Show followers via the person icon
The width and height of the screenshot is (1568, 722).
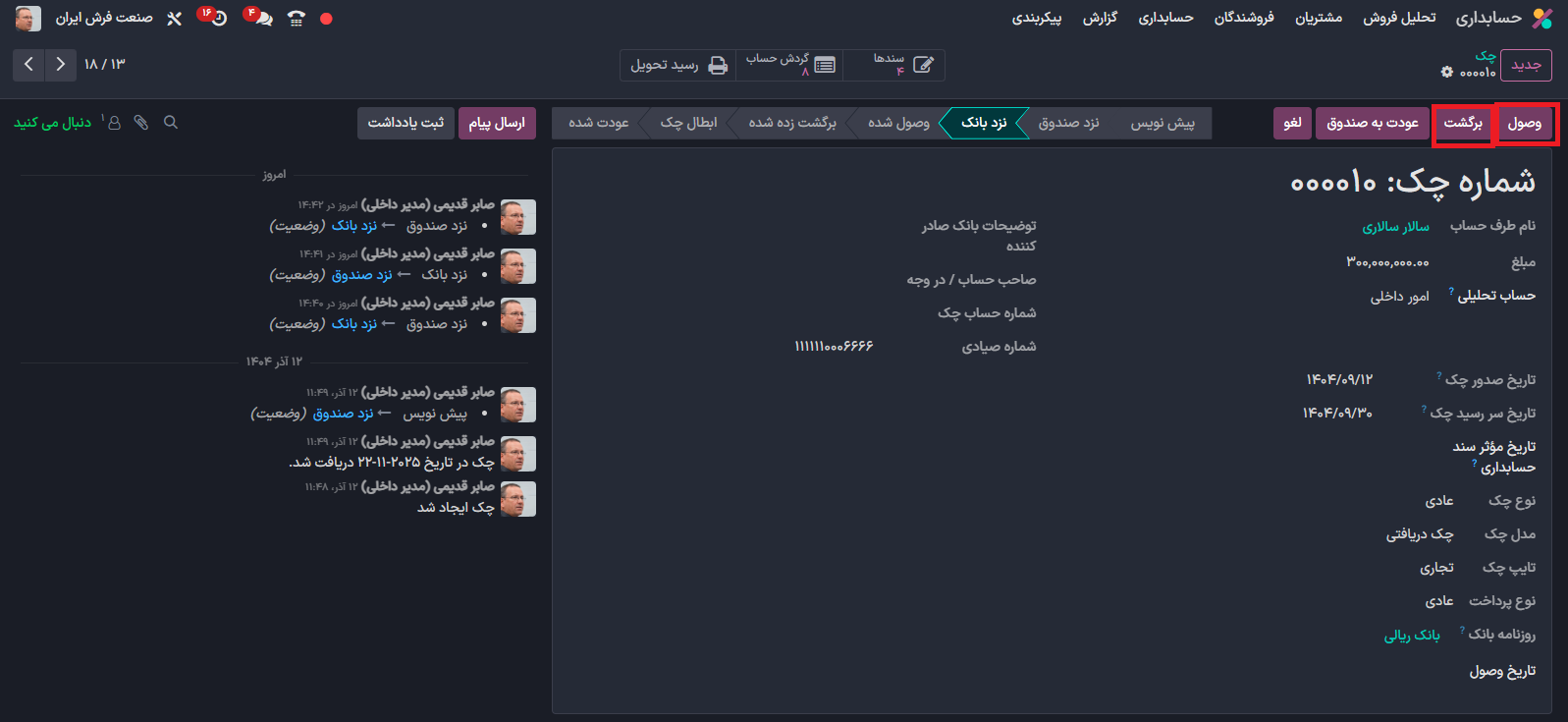pos(114,123)
